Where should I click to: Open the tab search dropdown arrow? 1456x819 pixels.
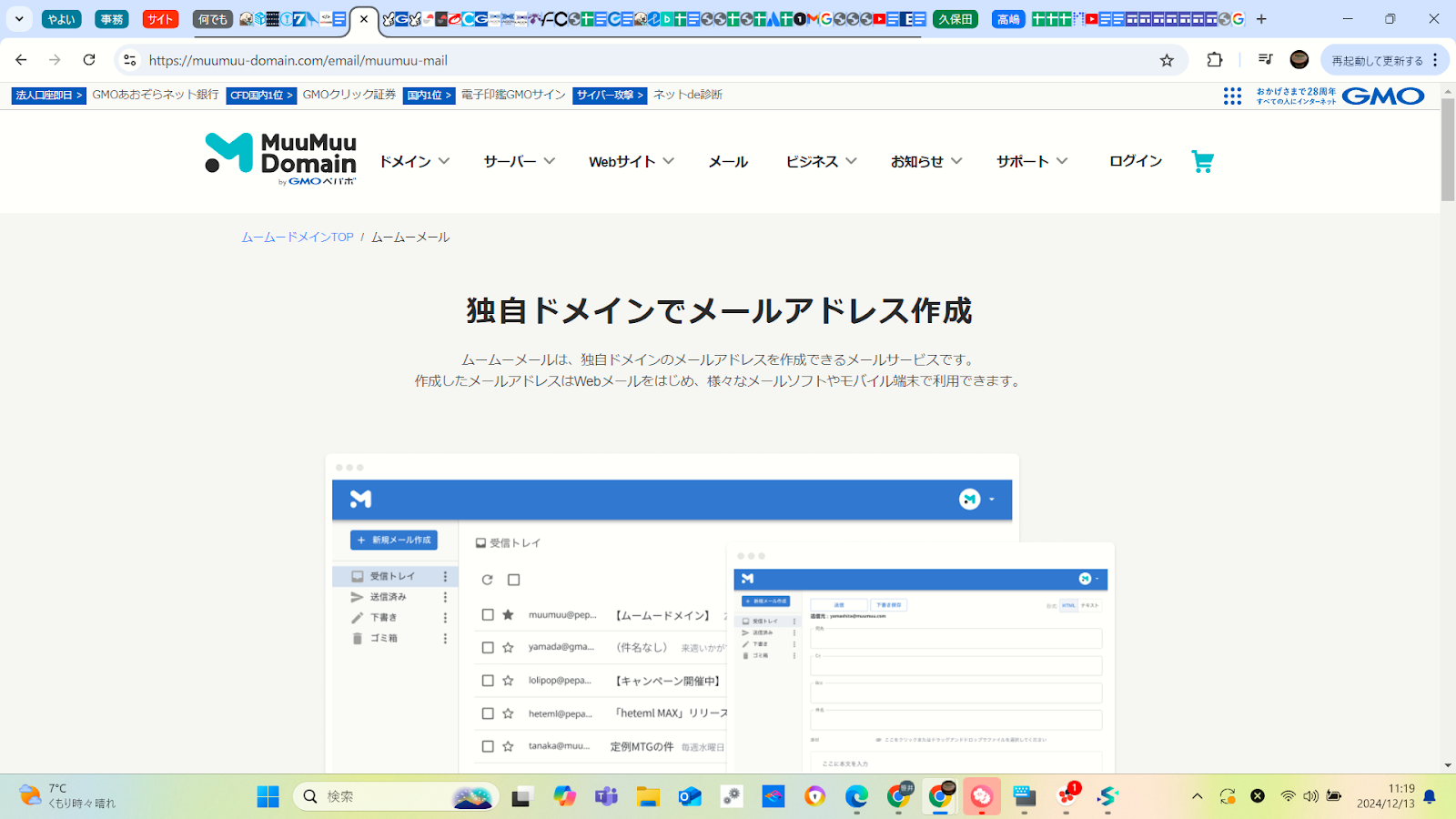tap(19, 19)
